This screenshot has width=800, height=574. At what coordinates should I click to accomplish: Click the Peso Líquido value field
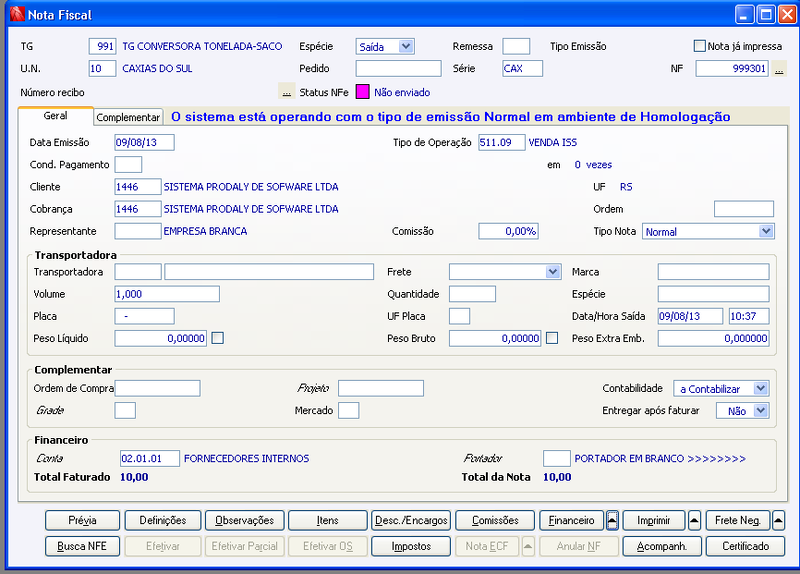[161, 338]
